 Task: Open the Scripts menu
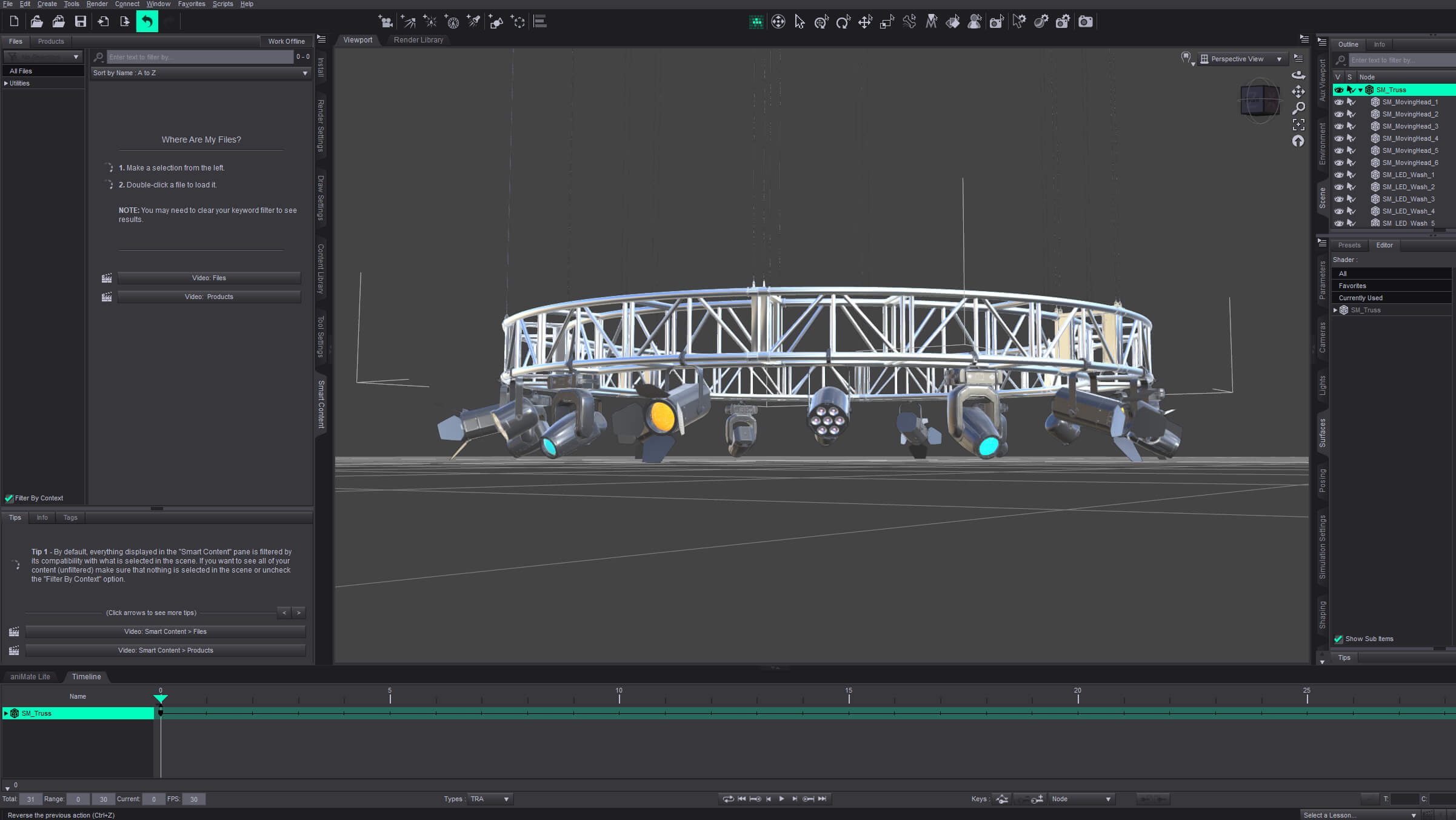click(x=222, y=4)
